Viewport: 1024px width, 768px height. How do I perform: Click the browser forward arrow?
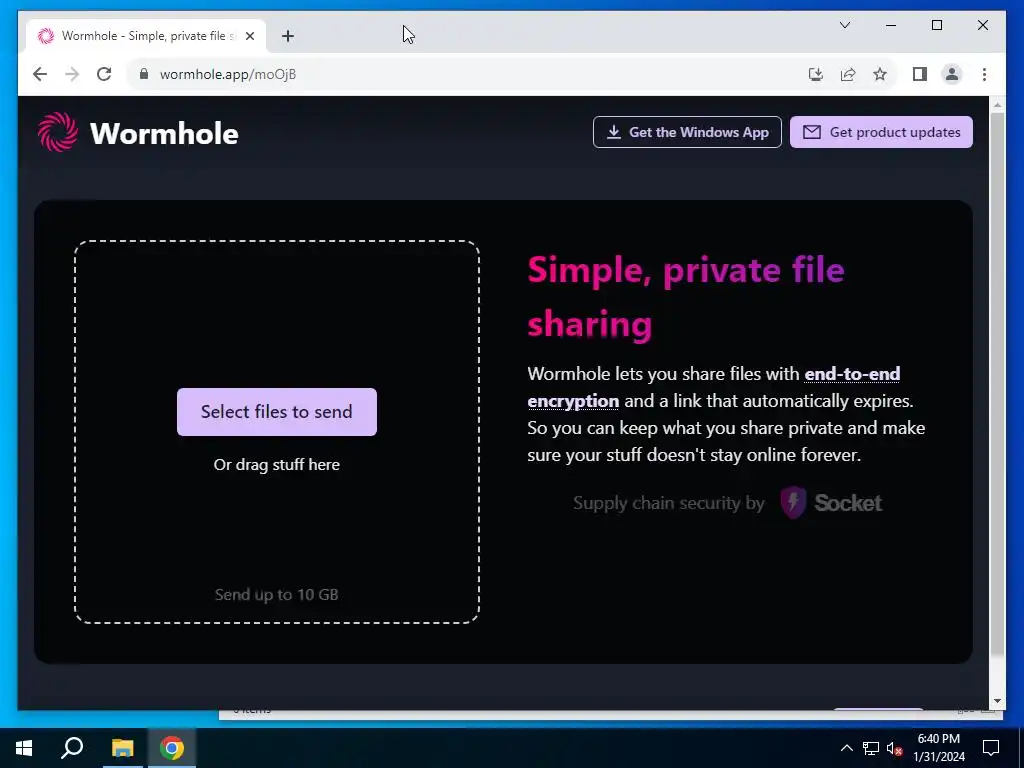pyautogui.click(x=72, y=74)
